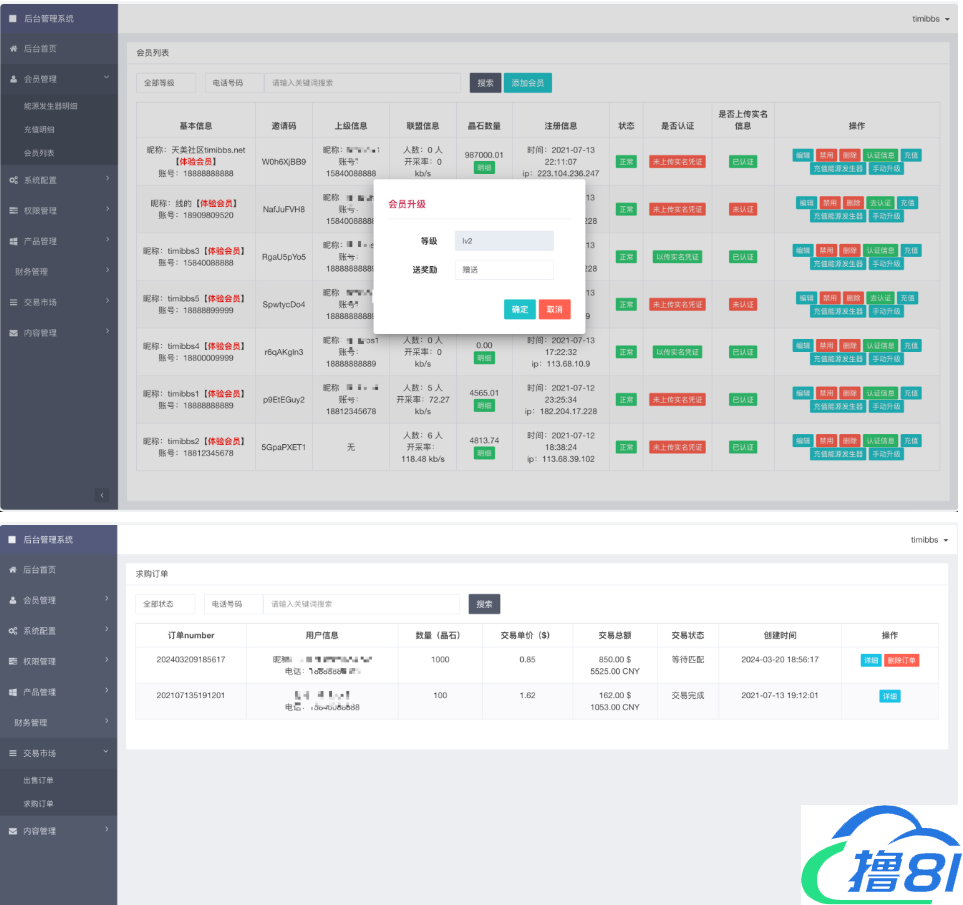Click the list icon beside expanded 交易市场
The height and width of the screenshot is (905, 963).
pos(13,753)
